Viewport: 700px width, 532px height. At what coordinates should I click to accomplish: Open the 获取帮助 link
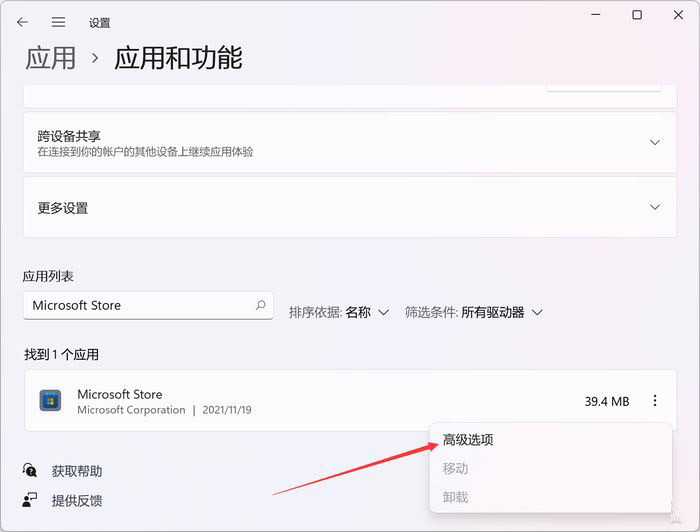coord(77,471)
